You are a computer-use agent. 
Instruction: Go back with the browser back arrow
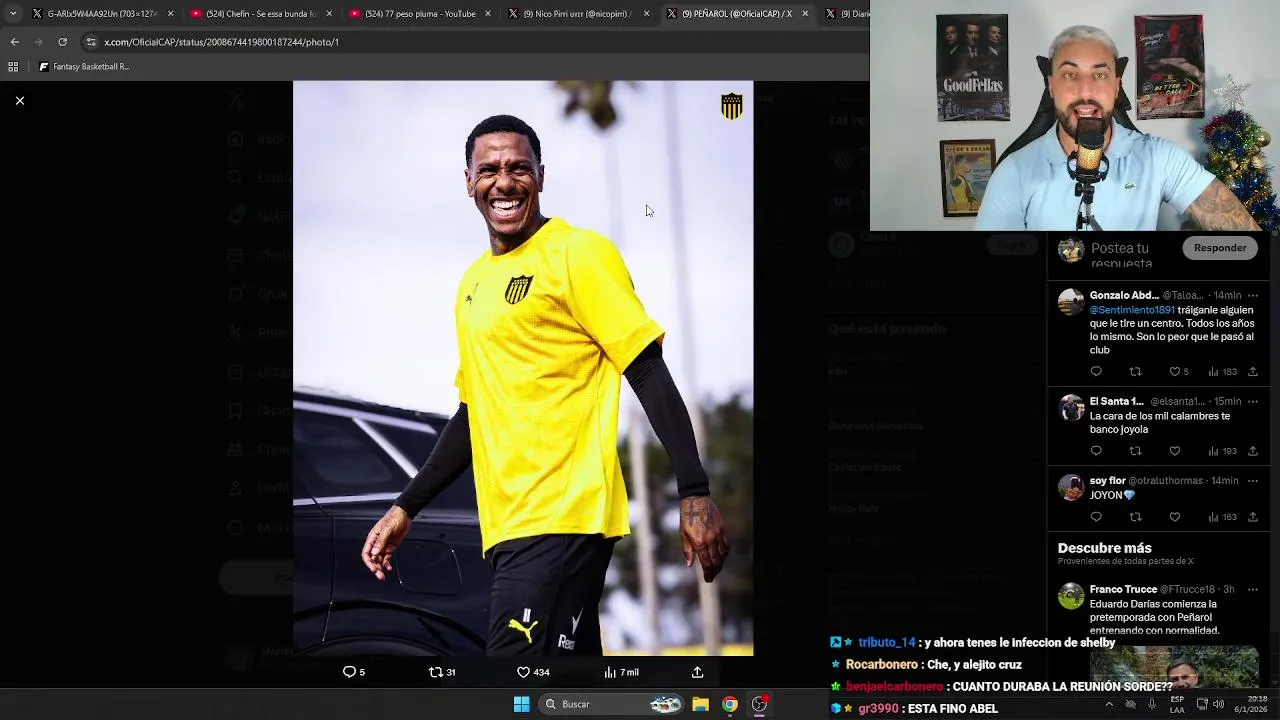[14, 42]
